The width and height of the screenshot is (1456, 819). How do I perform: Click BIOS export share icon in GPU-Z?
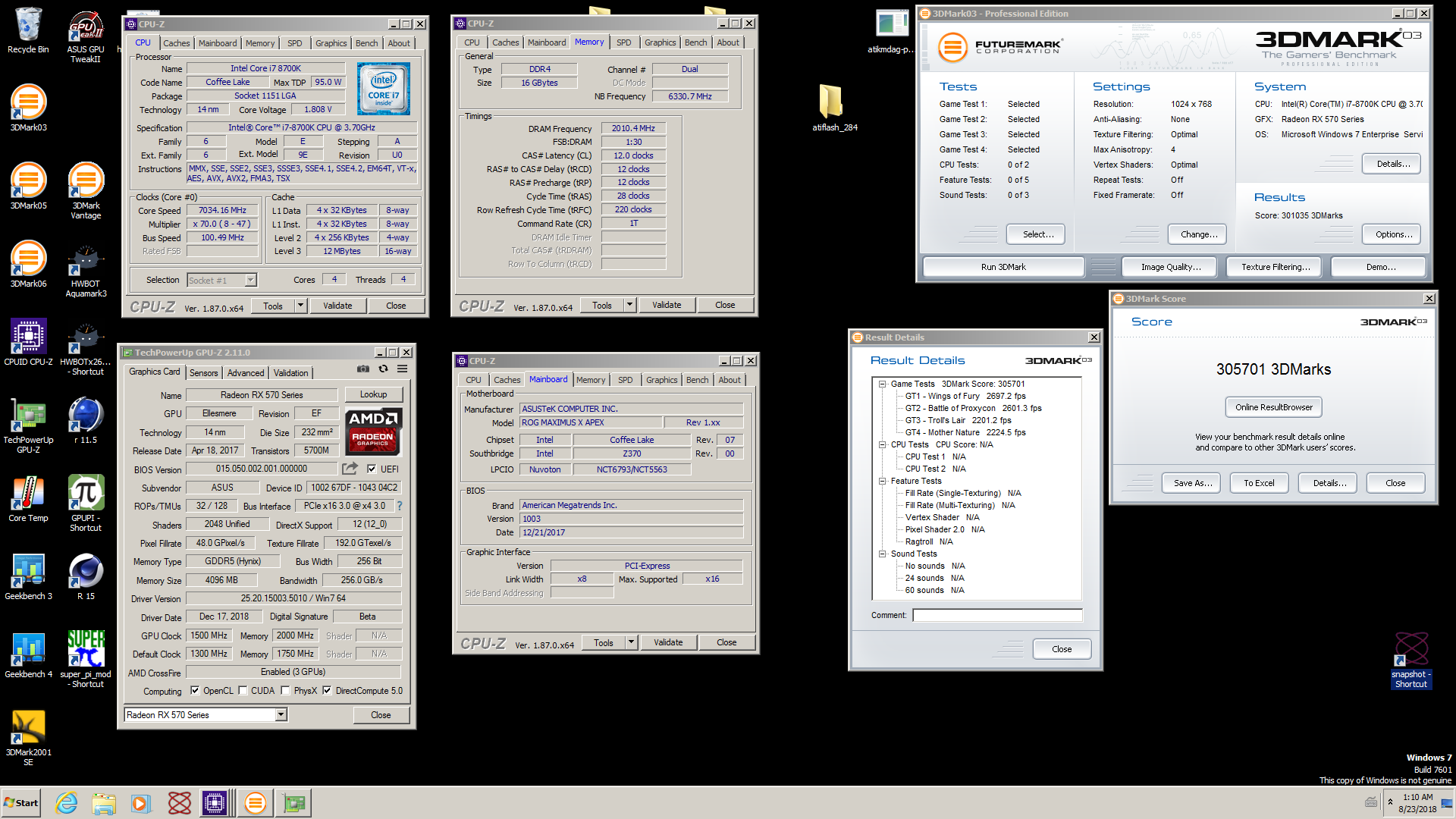coord(350,469)
